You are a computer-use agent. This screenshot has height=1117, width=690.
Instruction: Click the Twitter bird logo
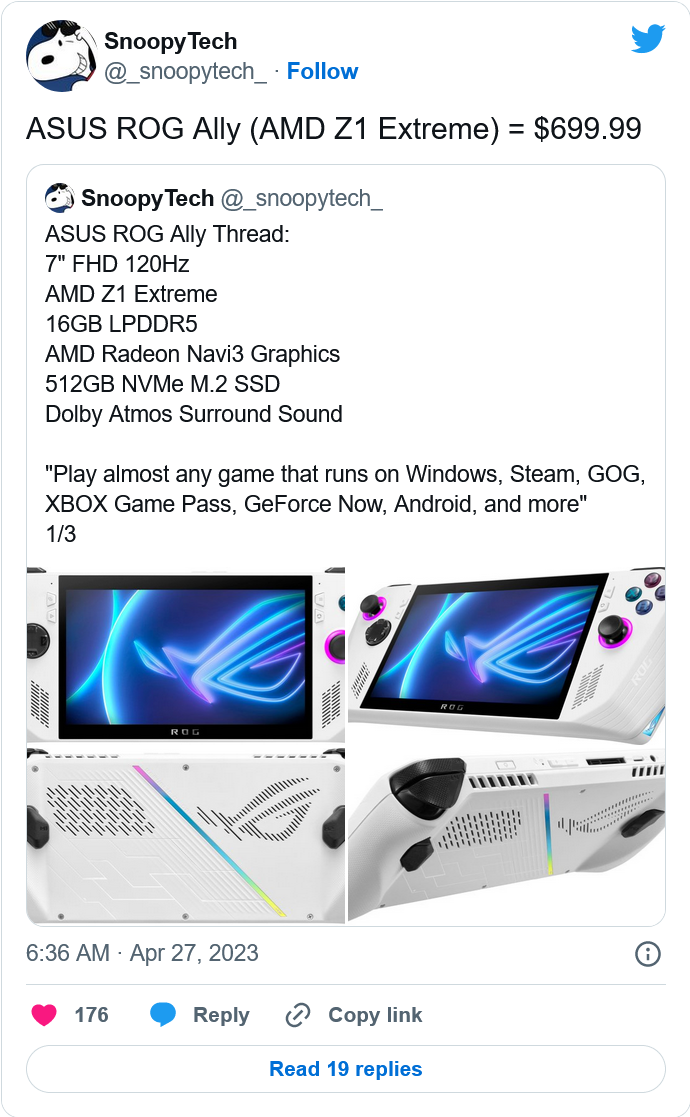647,39
